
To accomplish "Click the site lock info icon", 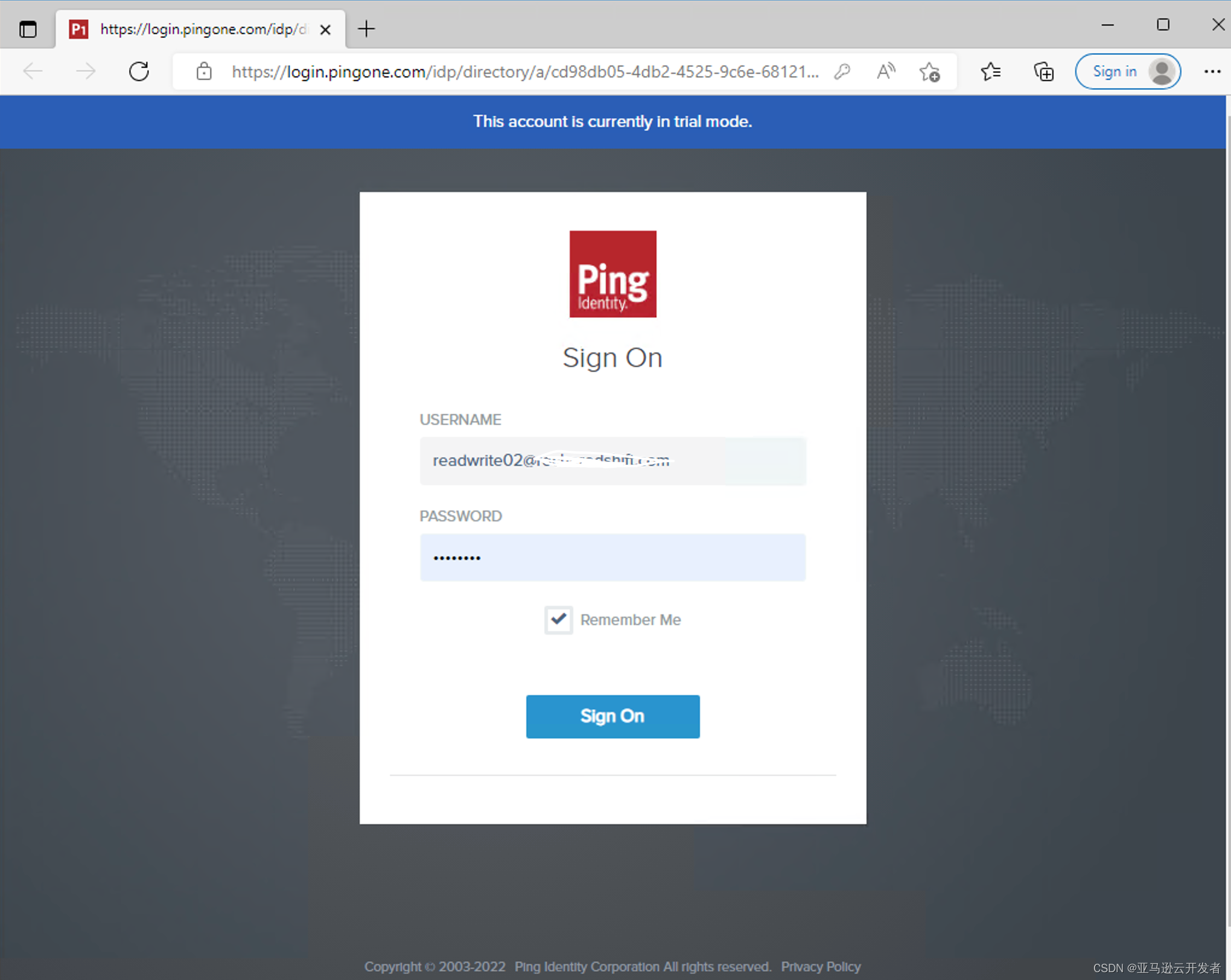I will pos(204,72).
